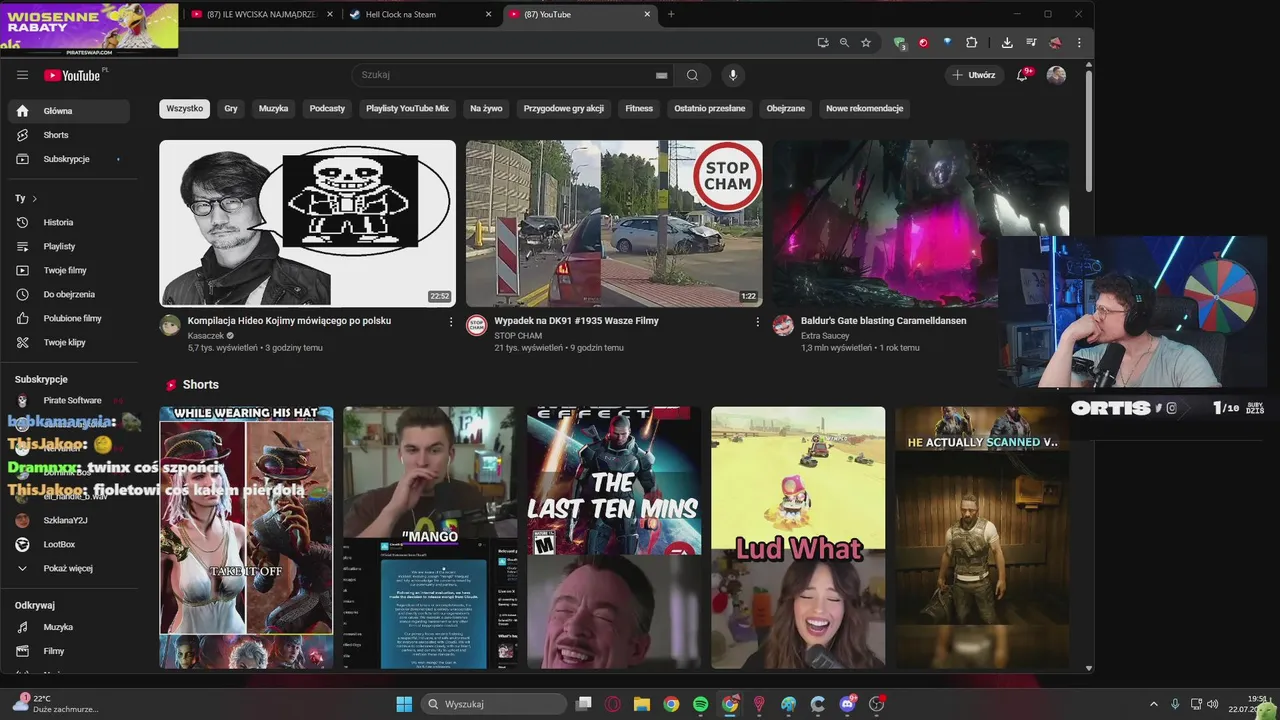Select the Playlisty YouTube Mix chip

(407, 108)
